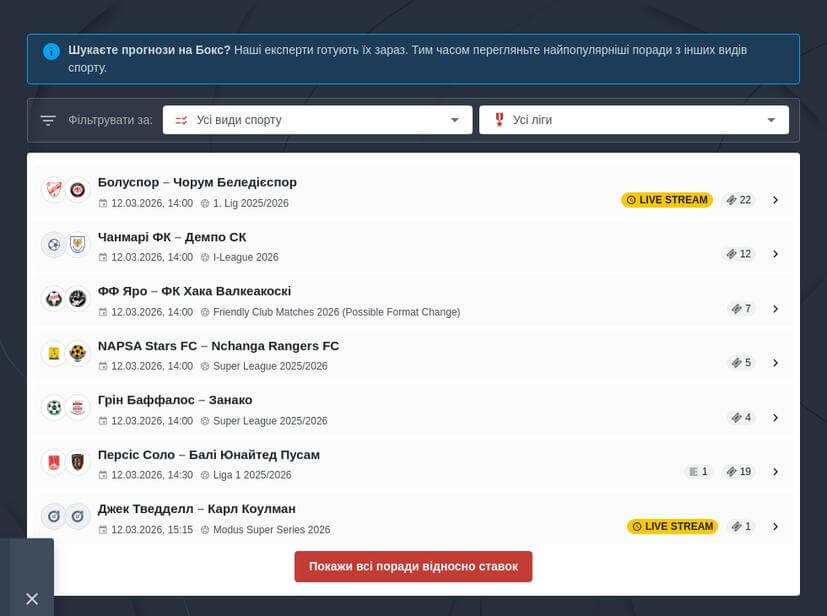Open the 'Усі ліги' league dropdown
The height and width of the screenshot is (616, 827).
pyautogui.click(x=633, y=120)
